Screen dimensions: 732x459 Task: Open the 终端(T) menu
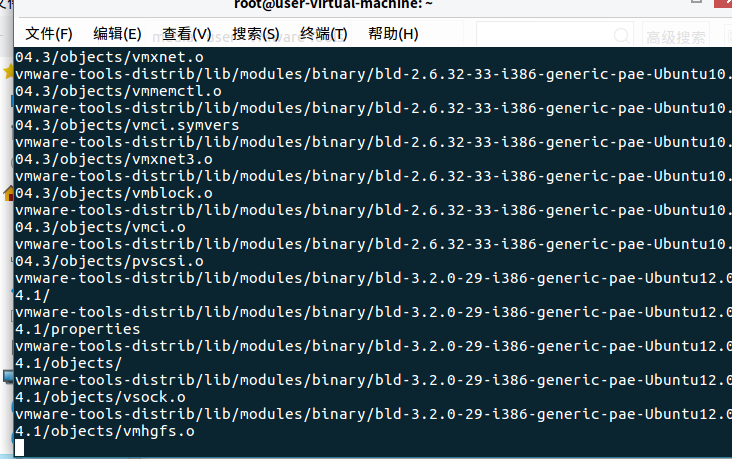pos(324,34)
